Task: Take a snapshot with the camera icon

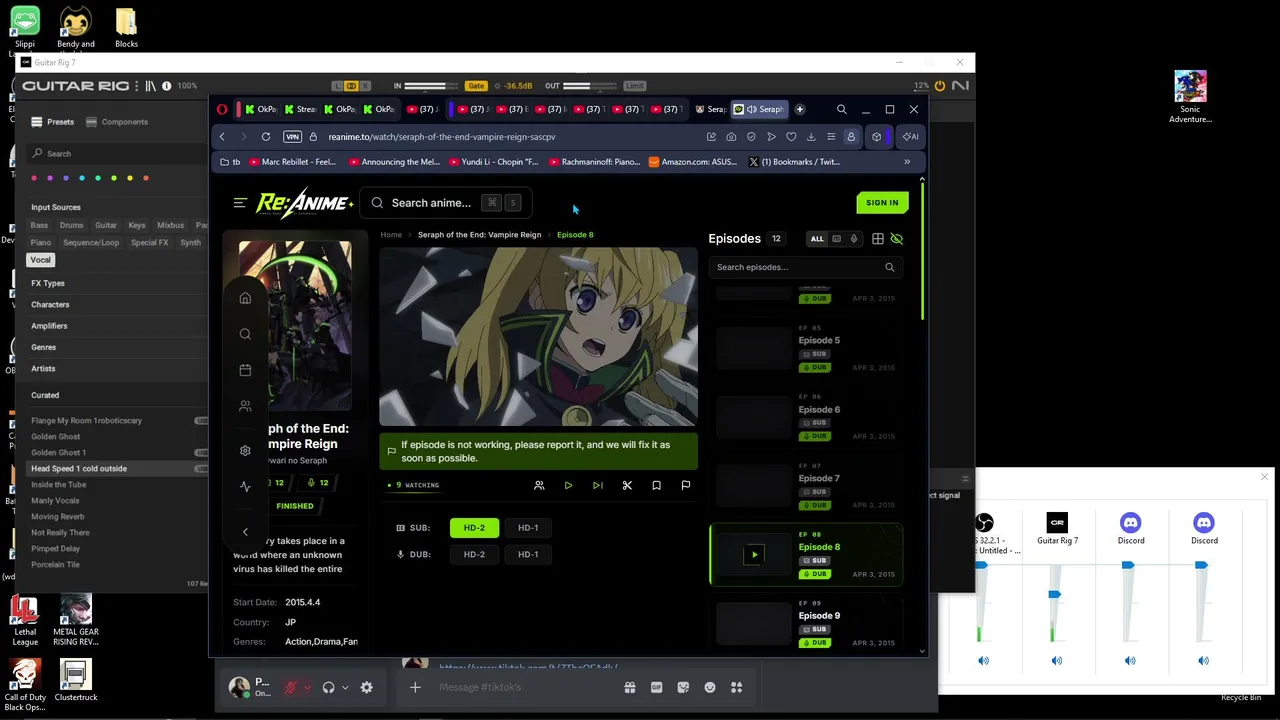Action: [x=731, y=137]
